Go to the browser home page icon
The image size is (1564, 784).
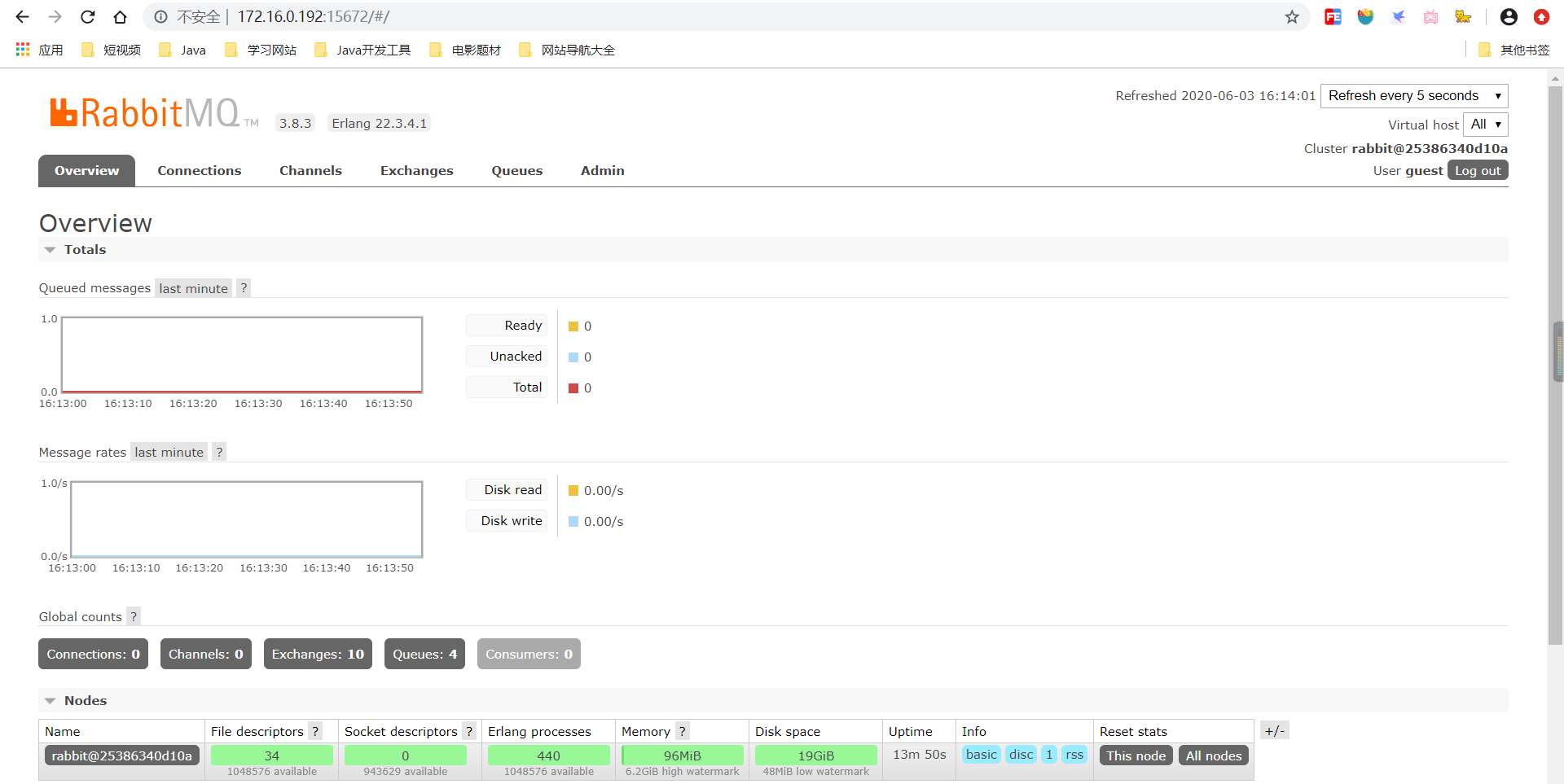click(x=121, y=17)
